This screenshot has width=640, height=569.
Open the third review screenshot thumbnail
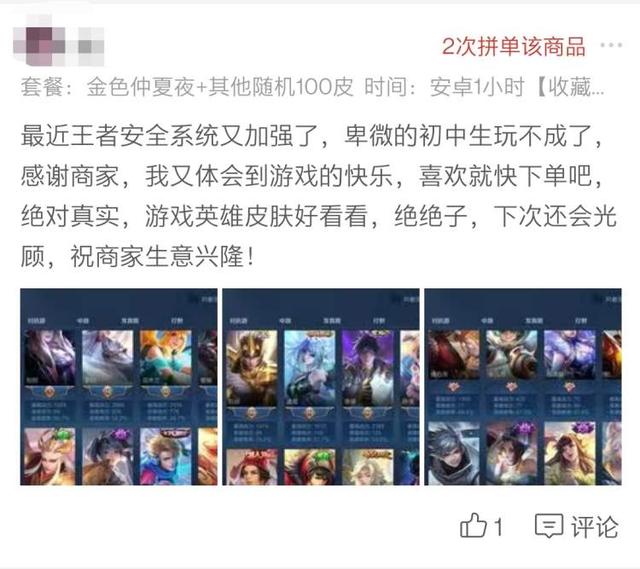point(523,387)
